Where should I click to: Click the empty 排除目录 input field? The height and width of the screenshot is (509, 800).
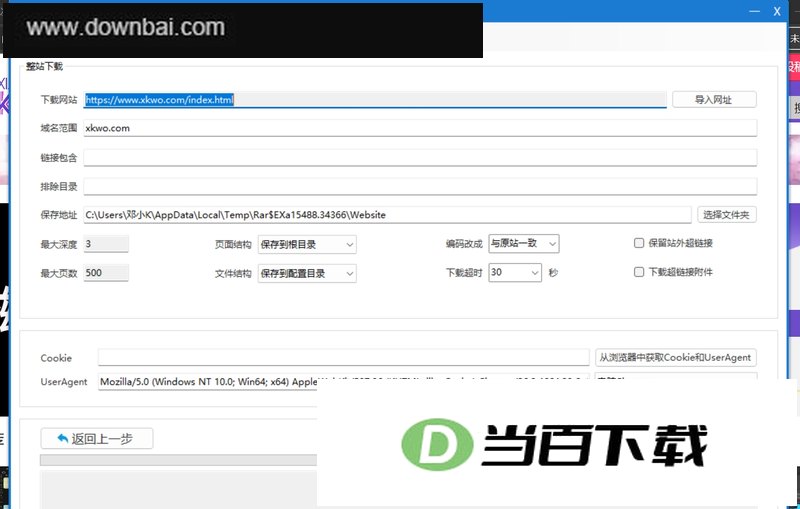coord(420,186)
